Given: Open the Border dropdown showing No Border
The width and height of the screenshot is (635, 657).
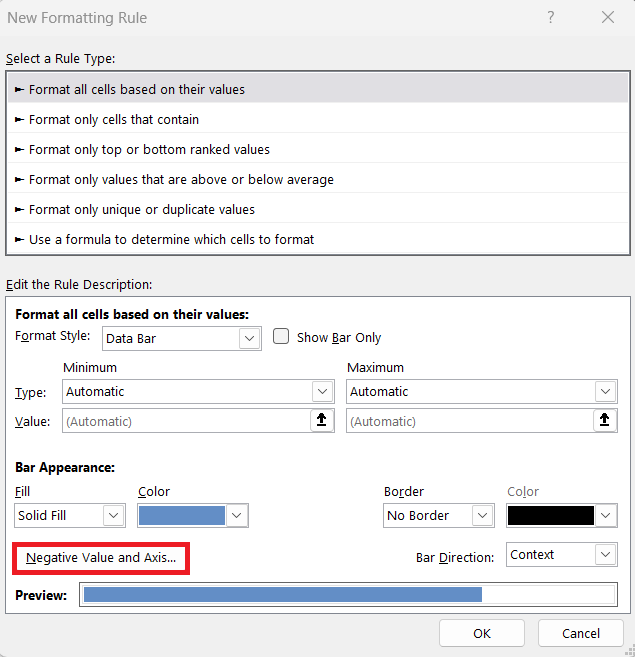Looking at the screenshot, I should 439,515.
